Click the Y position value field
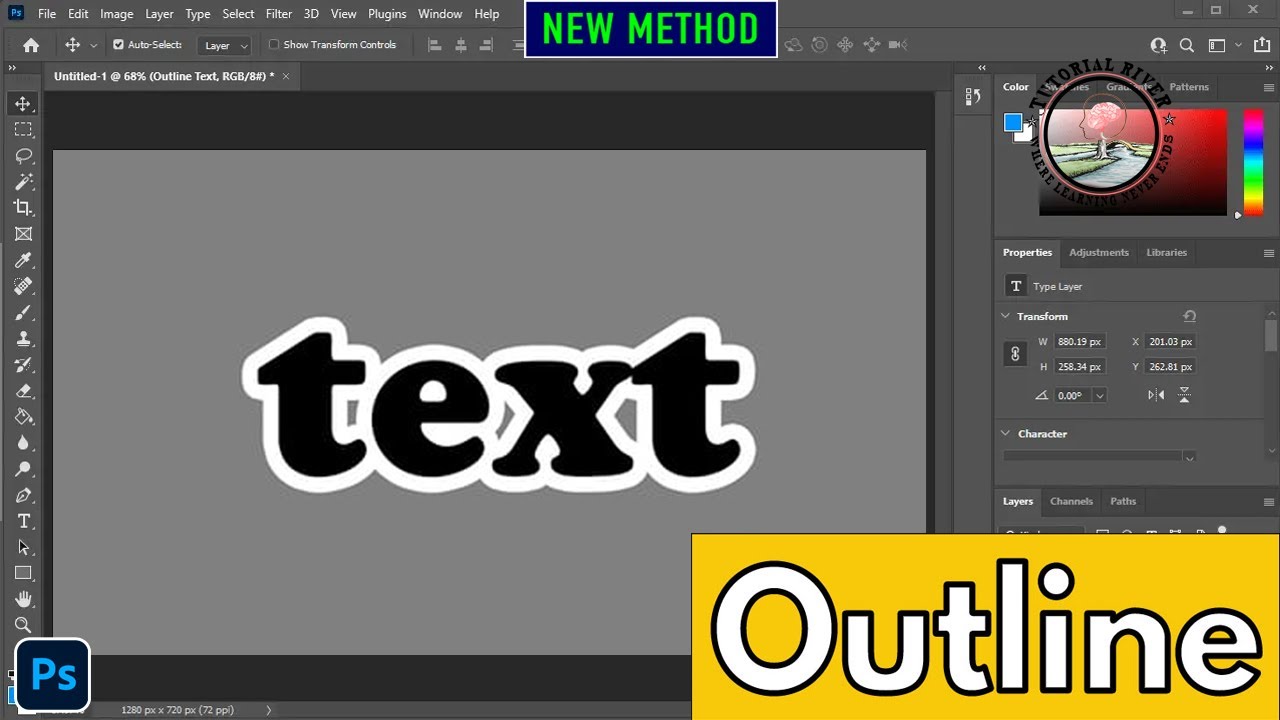The width and height of the screenshot is (1280, 720). click(x=1171, y=367)
